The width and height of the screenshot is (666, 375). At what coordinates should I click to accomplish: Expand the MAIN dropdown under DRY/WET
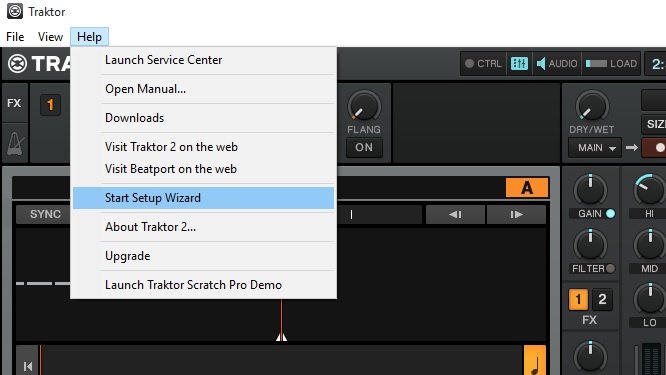(x=595, y=148)
